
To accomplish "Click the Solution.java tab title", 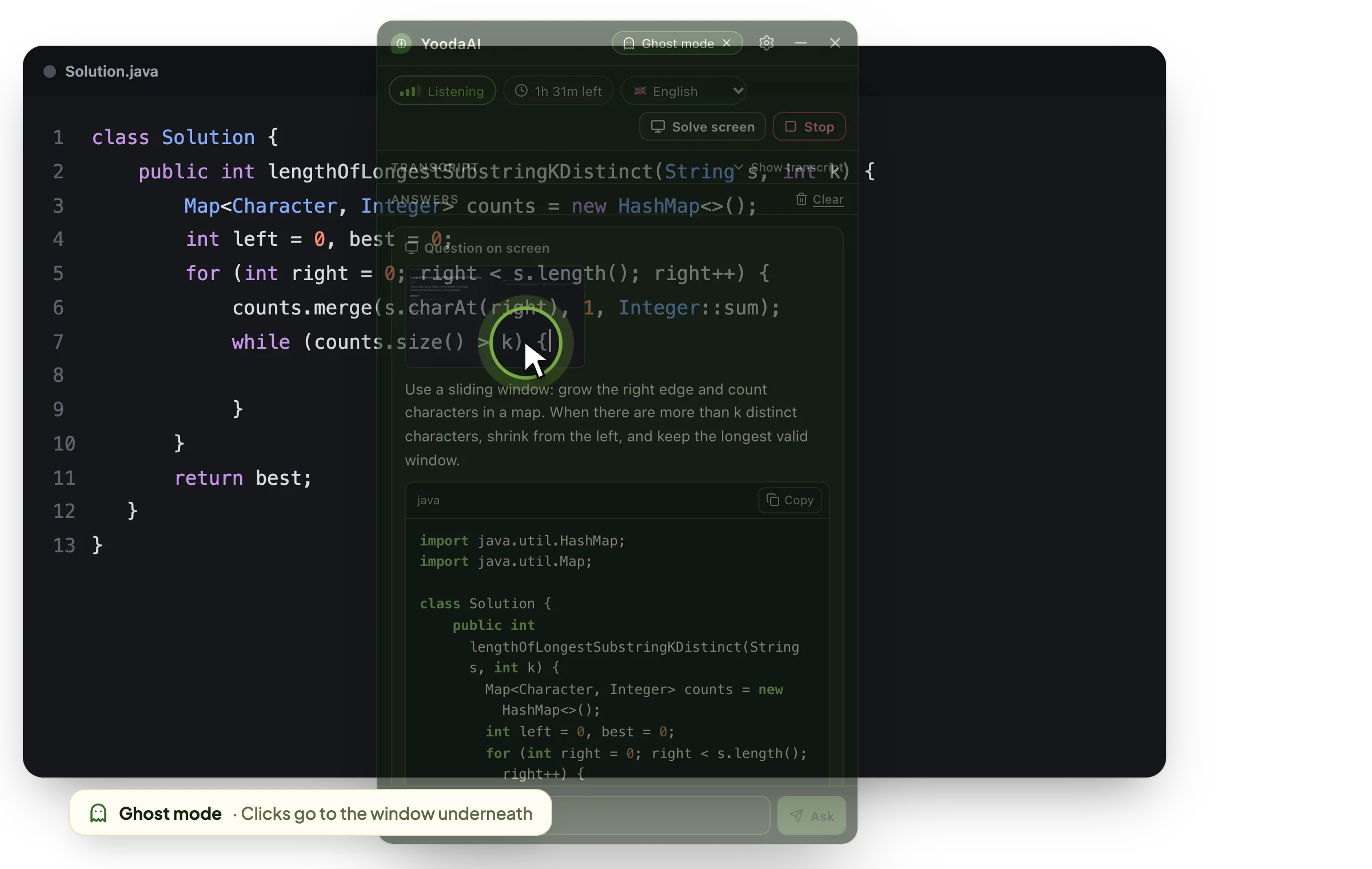I will (x=111, y=71).
